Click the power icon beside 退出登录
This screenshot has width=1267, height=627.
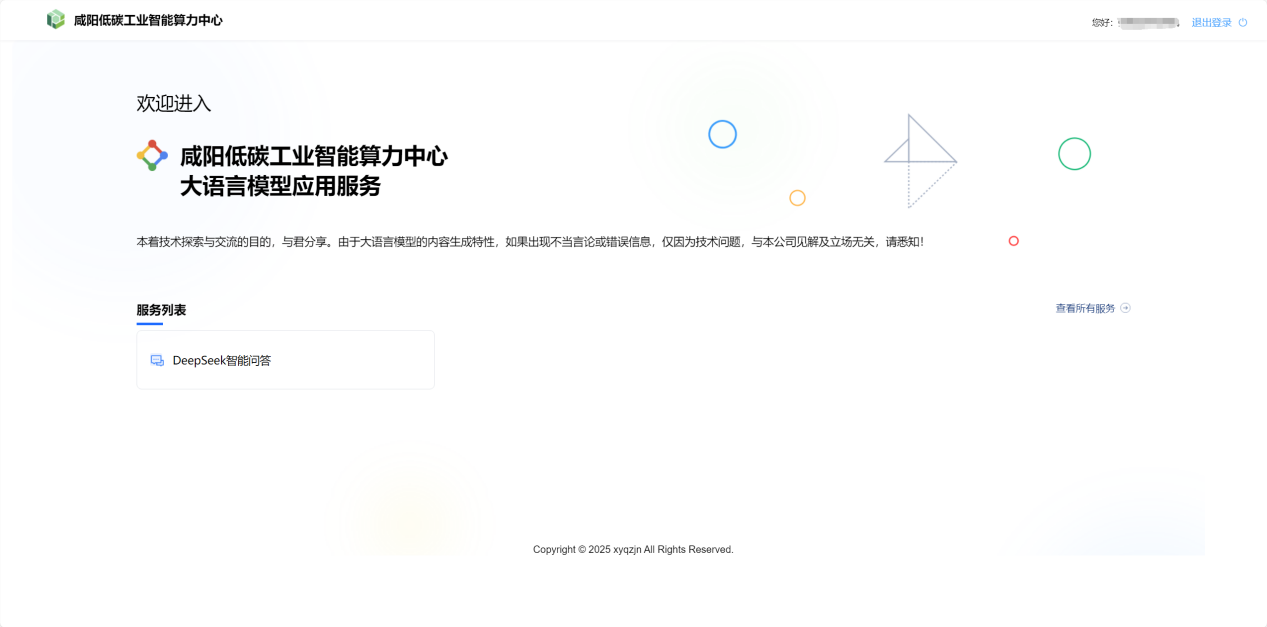click(1242, 21)
